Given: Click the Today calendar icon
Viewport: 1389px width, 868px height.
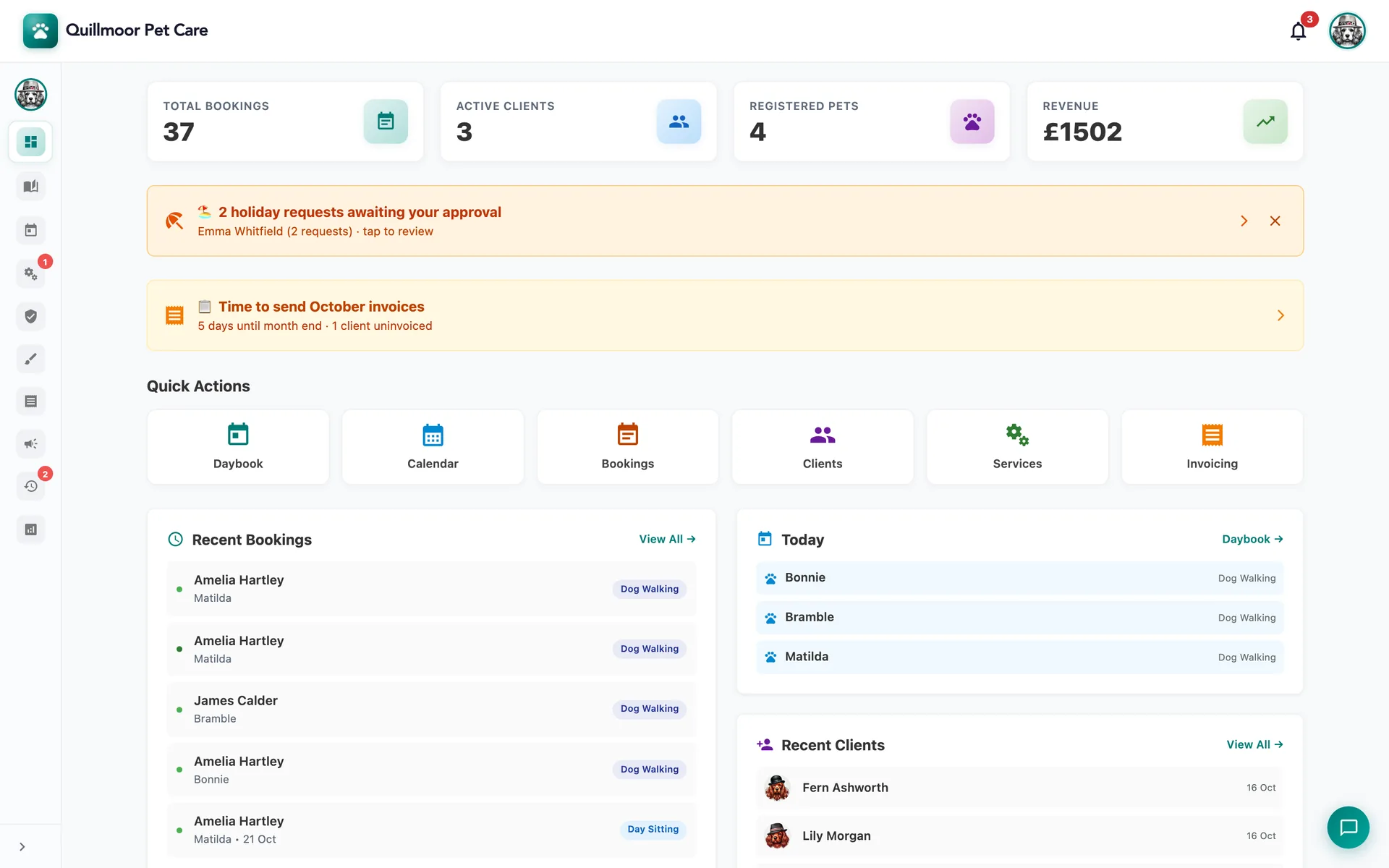Looking at the screenshot, I should 765,540.
